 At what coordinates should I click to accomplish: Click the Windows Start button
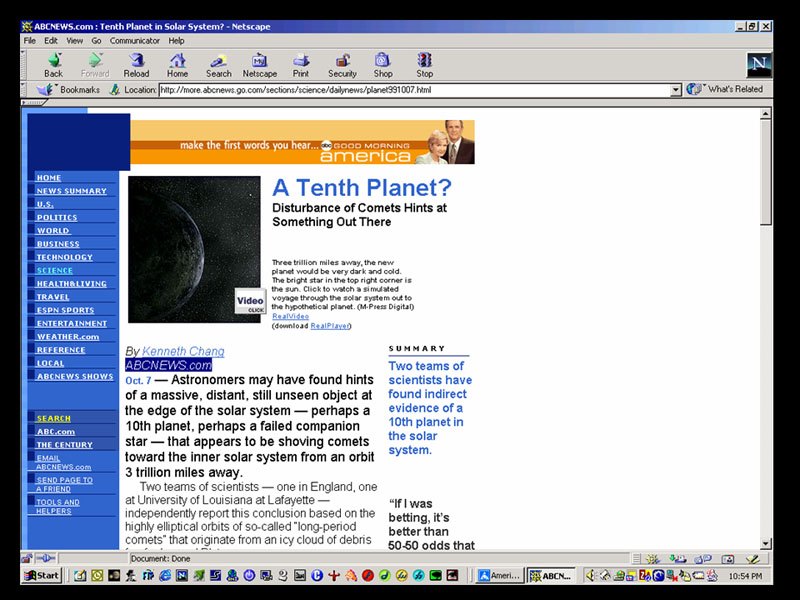[42, 576]
